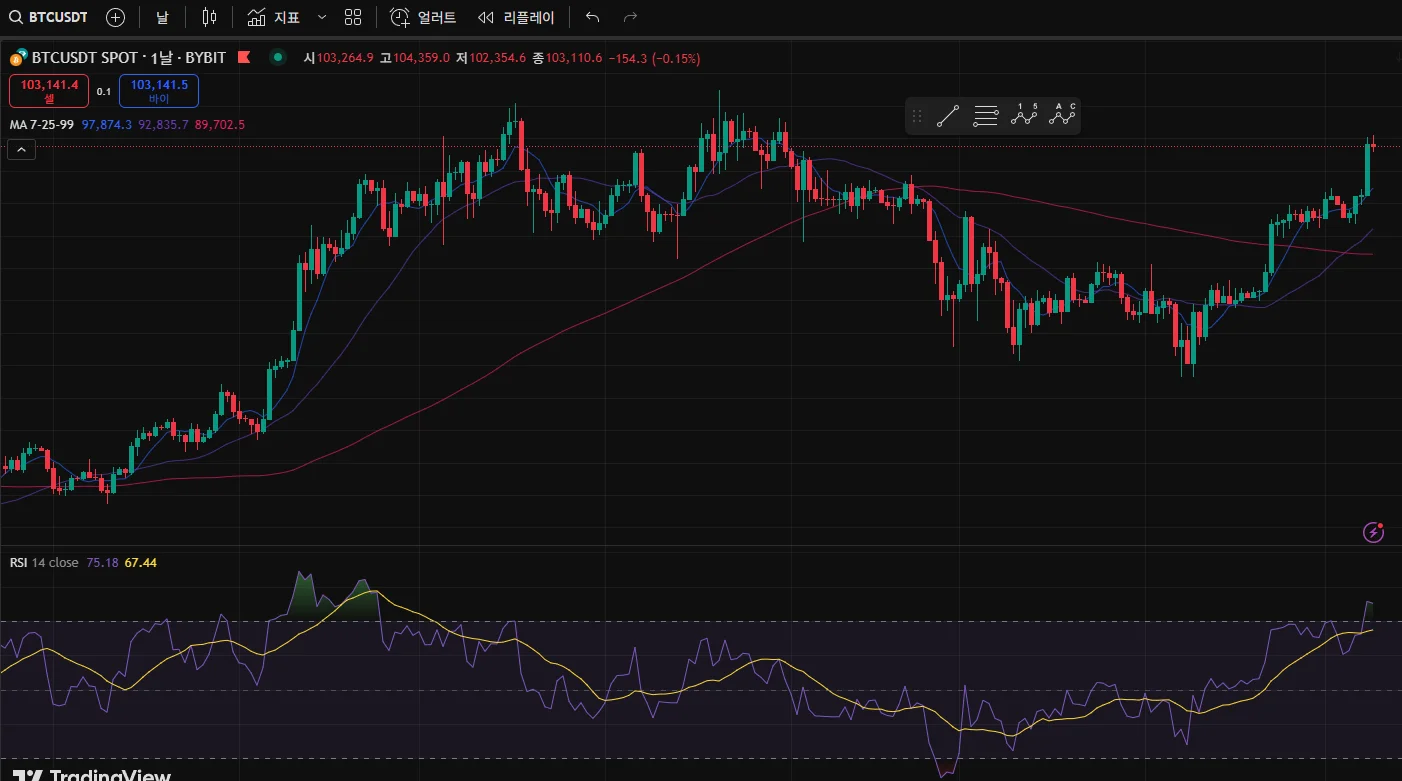This screenshot has height=781, width=1402.
Task: Click the BTCUSDT SPOT · 1날 · BYBIT title
Action: pos(129,58)
